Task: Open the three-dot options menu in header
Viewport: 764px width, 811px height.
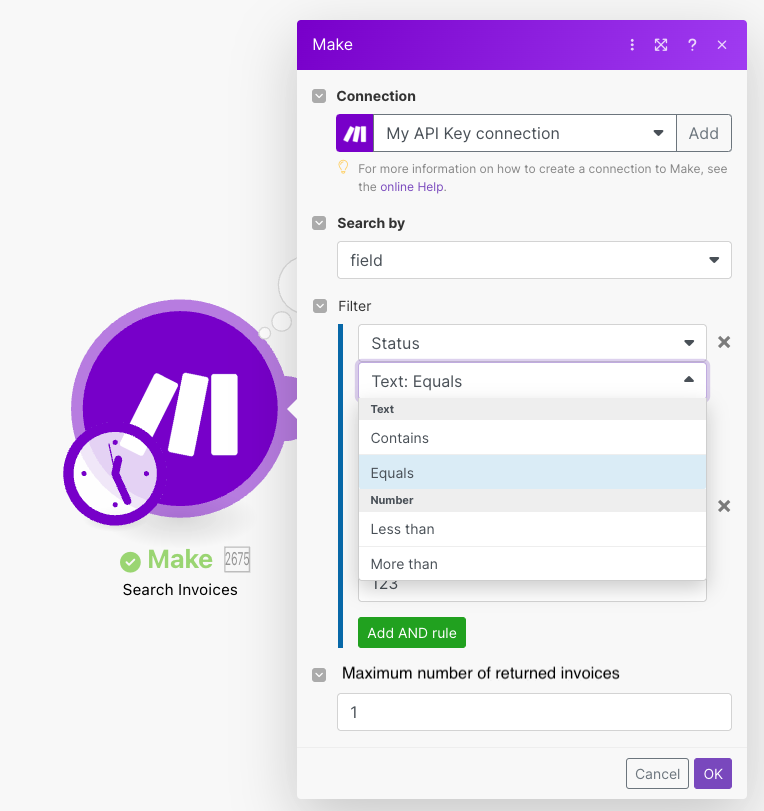Action: pyautogui.click(x=632, y=45)
